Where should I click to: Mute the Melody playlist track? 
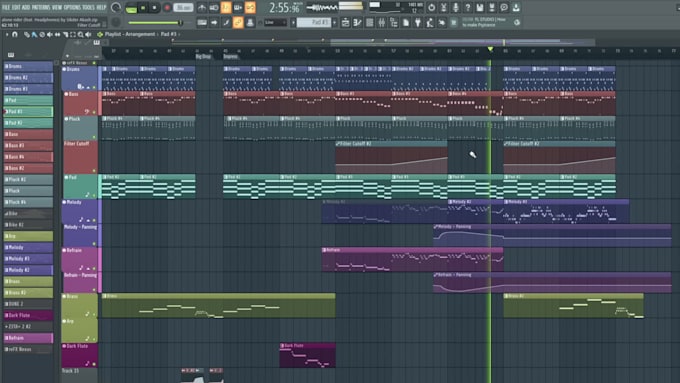pos(65,202)
